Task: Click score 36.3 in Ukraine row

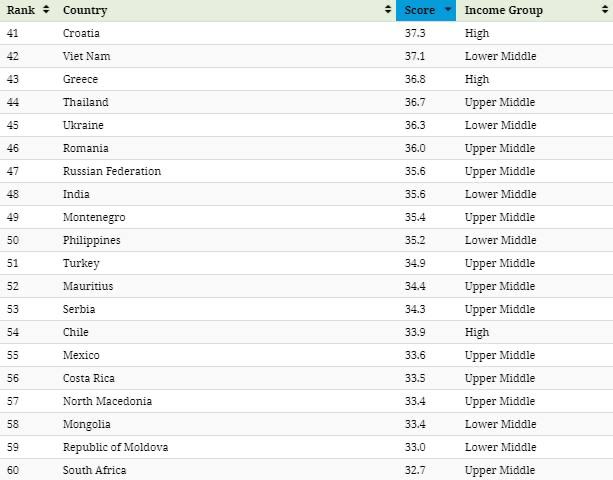Action: (x=415, y=125)
